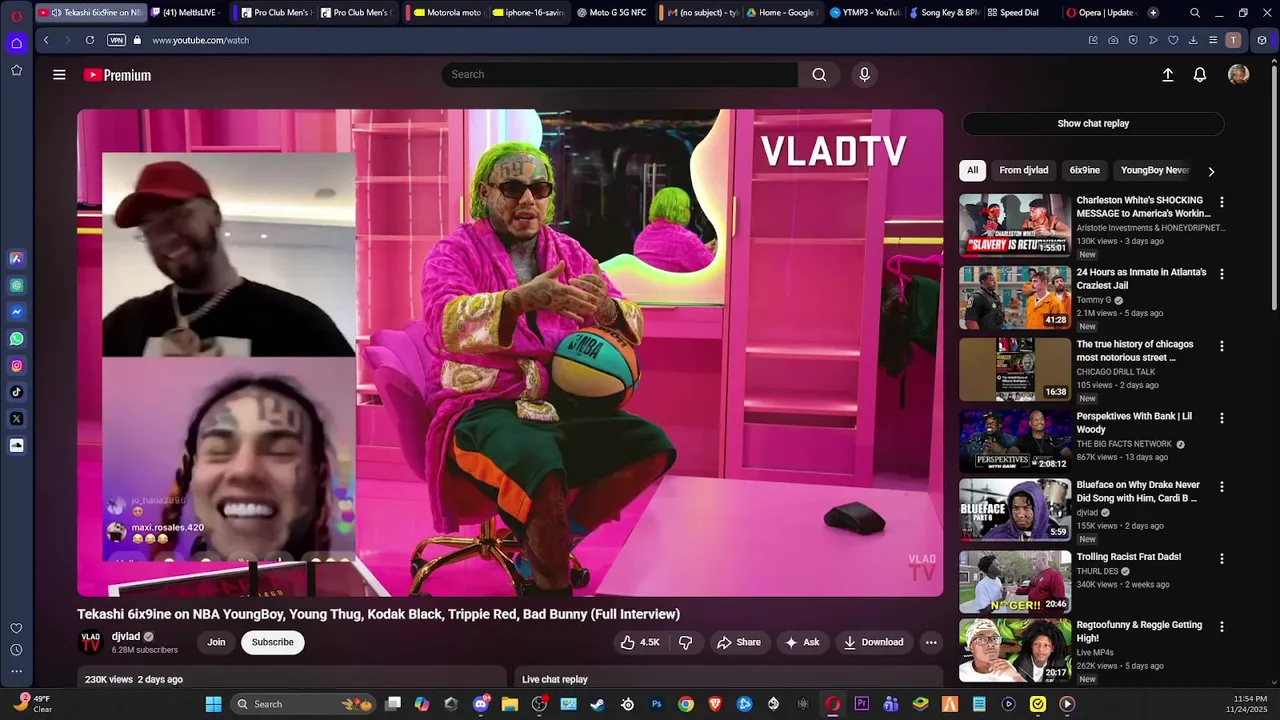This screenshot has width=1280, height=720.
Task: Dislike the video with thumbs down
Action: pos(686,642)
